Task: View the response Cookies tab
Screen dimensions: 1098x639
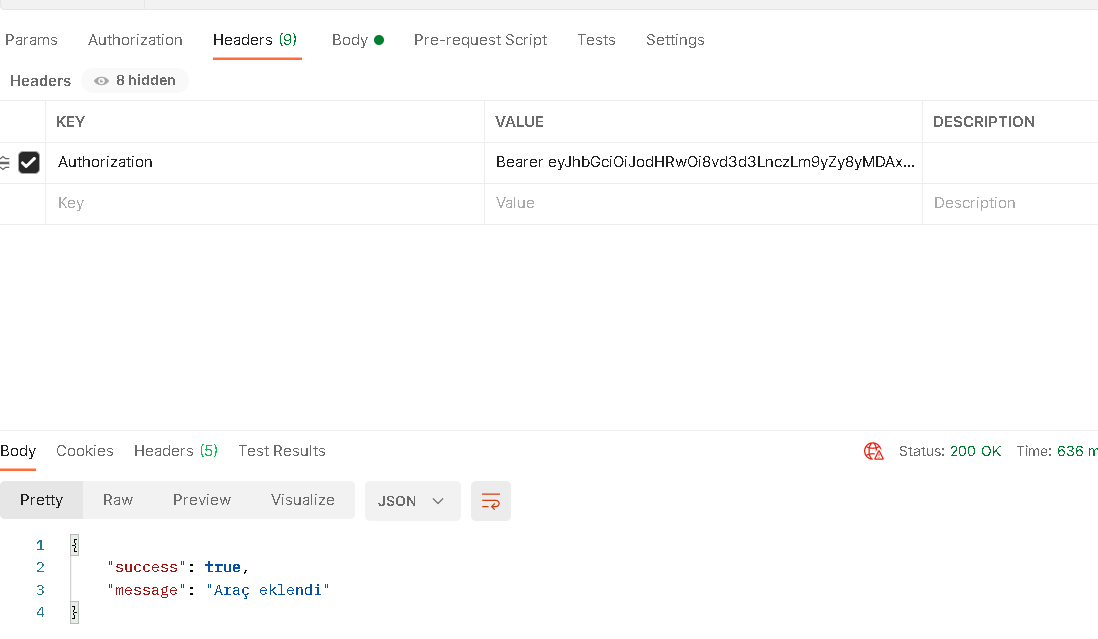Action: tap(85, 451)
